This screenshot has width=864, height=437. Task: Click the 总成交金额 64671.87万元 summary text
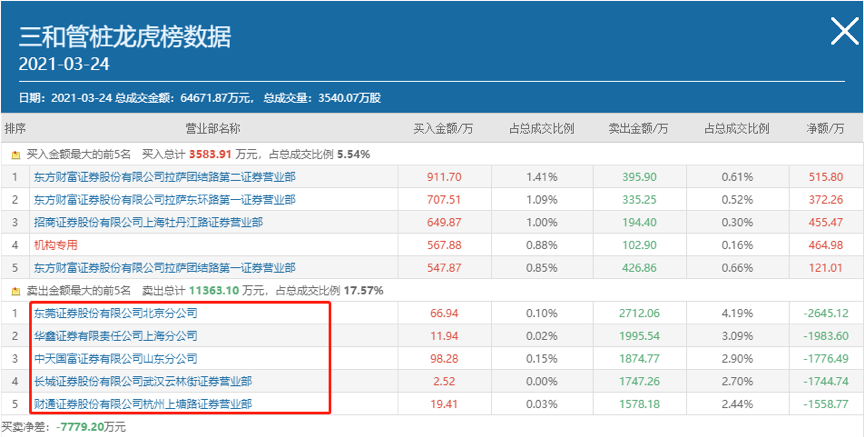coord(185,99)
